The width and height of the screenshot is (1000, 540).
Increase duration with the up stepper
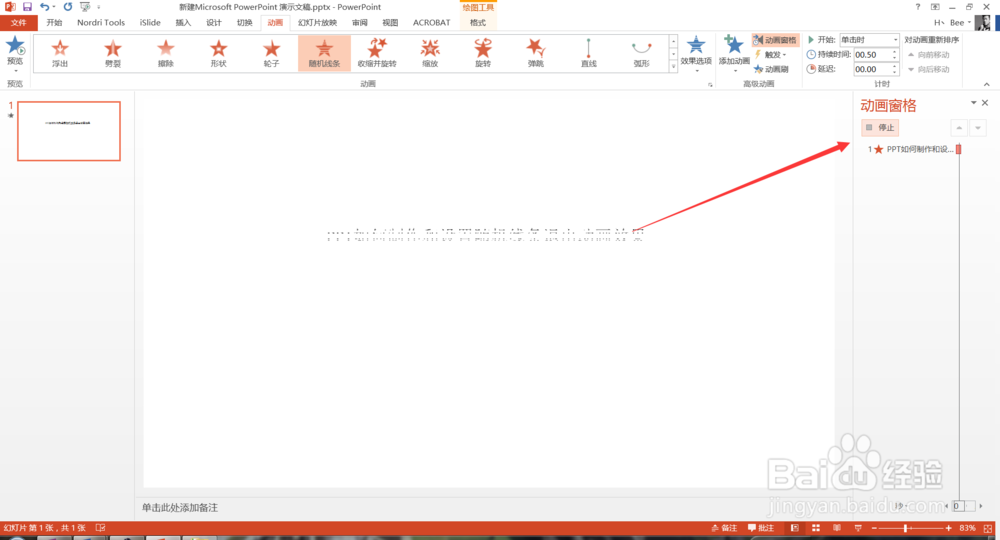click(895, 52)
